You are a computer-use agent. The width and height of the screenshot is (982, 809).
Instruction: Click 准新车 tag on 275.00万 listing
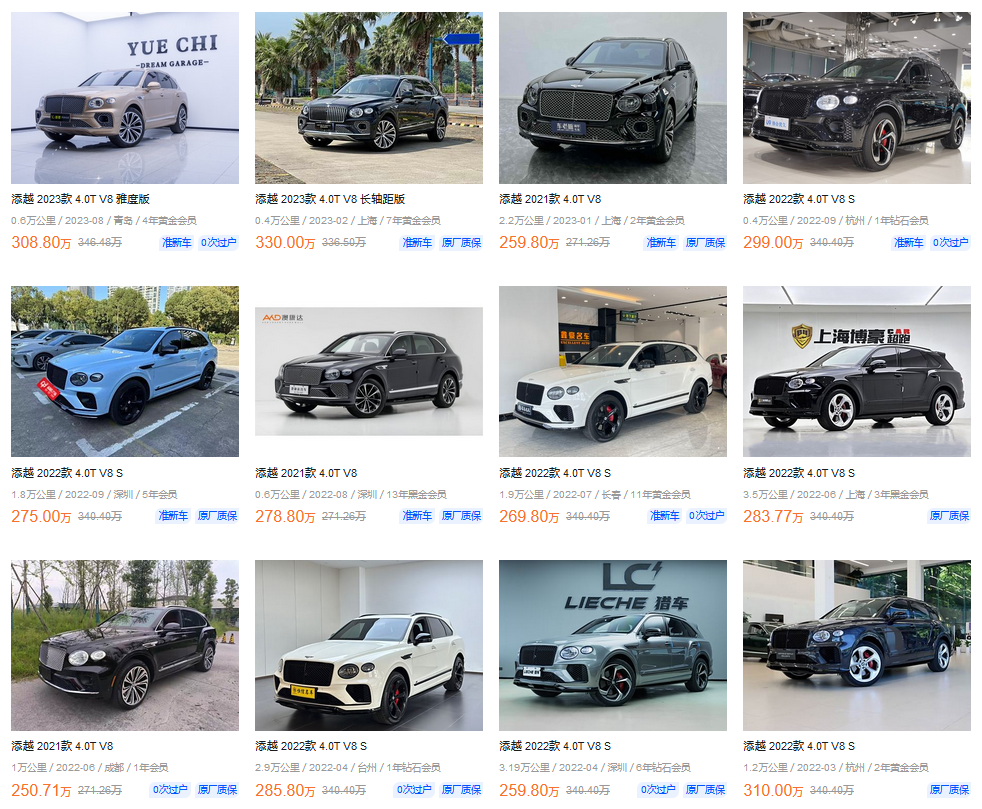173,516
